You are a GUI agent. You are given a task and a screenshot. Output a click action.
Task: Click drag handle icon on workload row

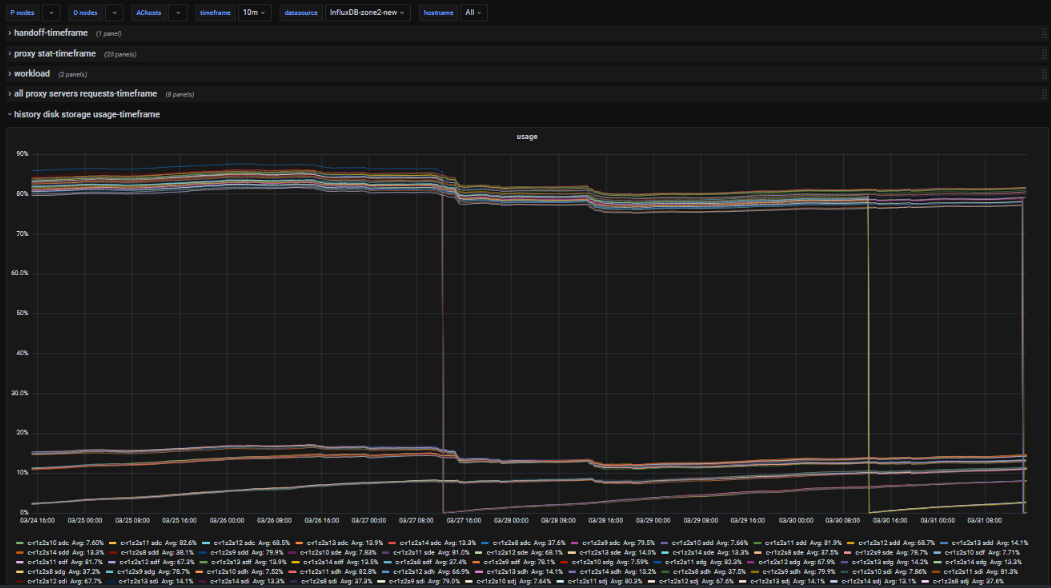[x=1043, y=73]
